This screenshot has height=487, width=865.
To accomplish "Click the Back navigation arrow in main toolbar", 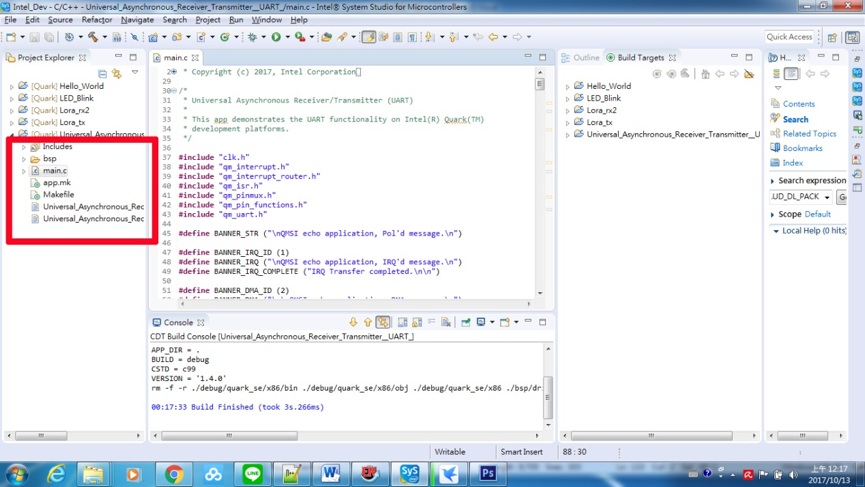I will click(493, 37).
